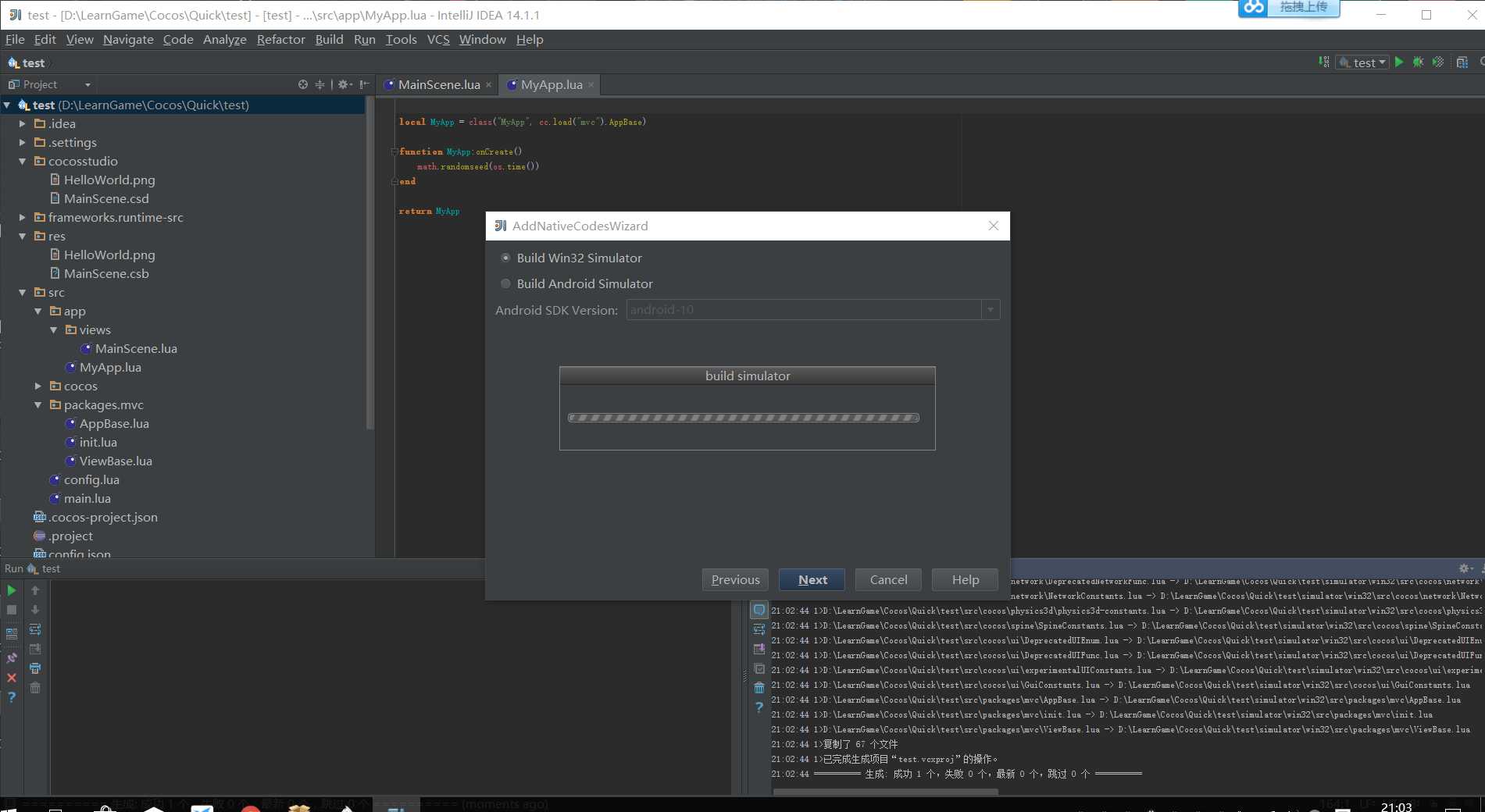The width and height of the screenshot is (1485, 812).
Task: Click the Cancel button in wizard
Action: 888,579
